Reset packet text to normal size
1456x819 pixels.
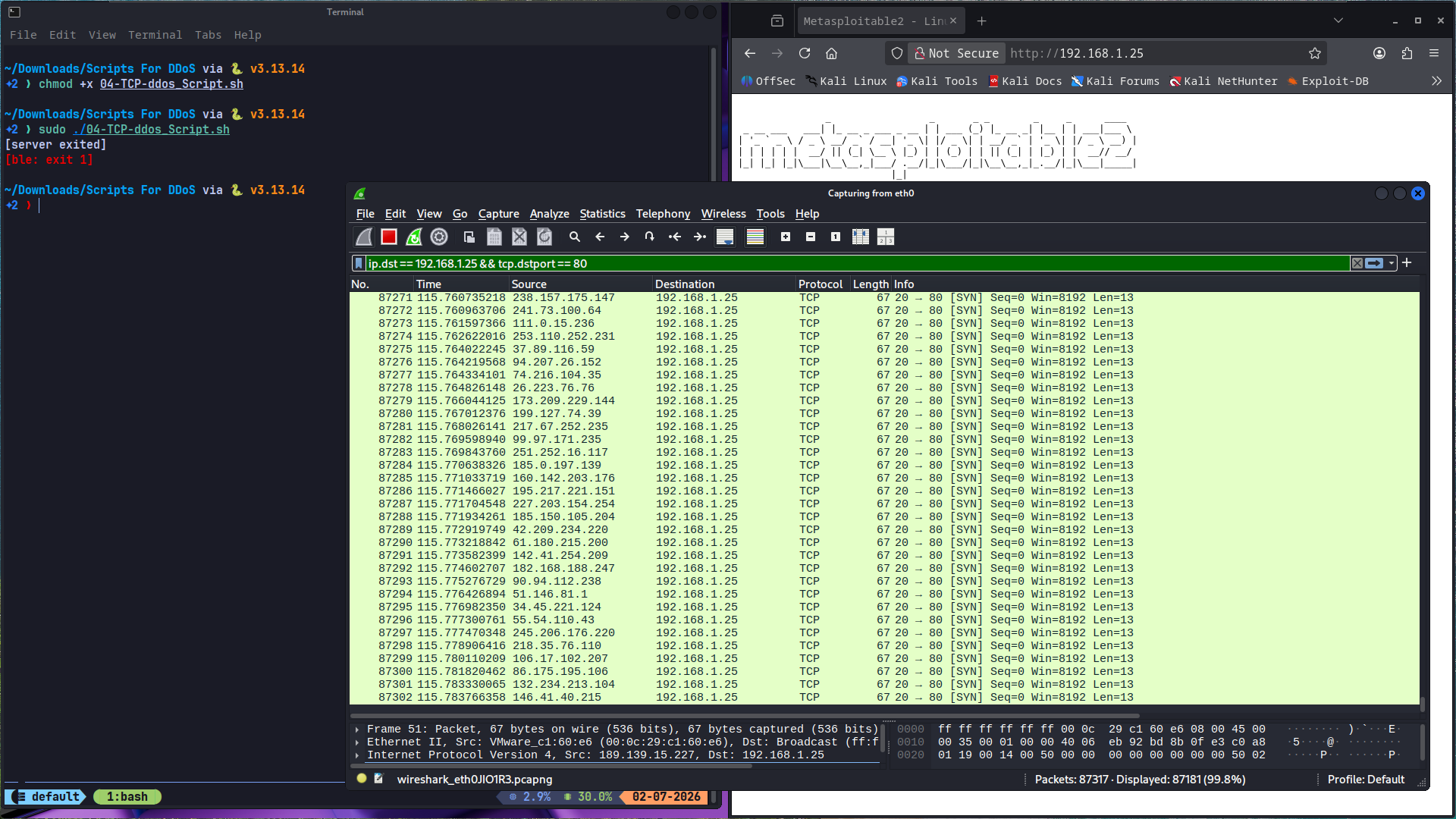(836, 237)
